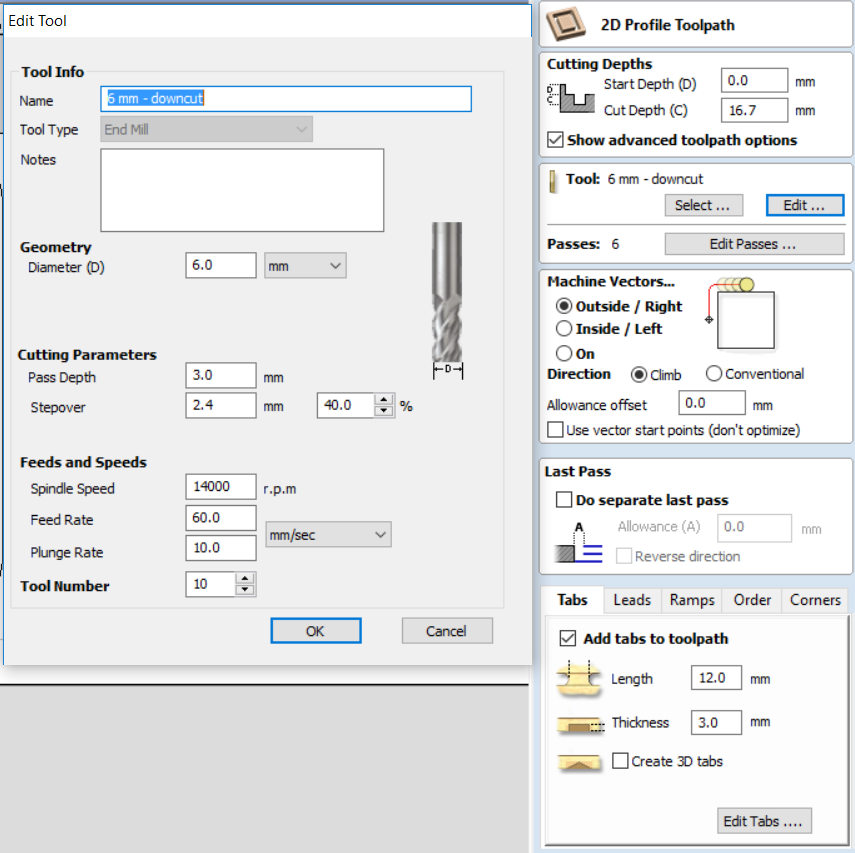This screenshot has width=855, height=853.
Task: Switch to the Order tab
Action: pos(752,600)
